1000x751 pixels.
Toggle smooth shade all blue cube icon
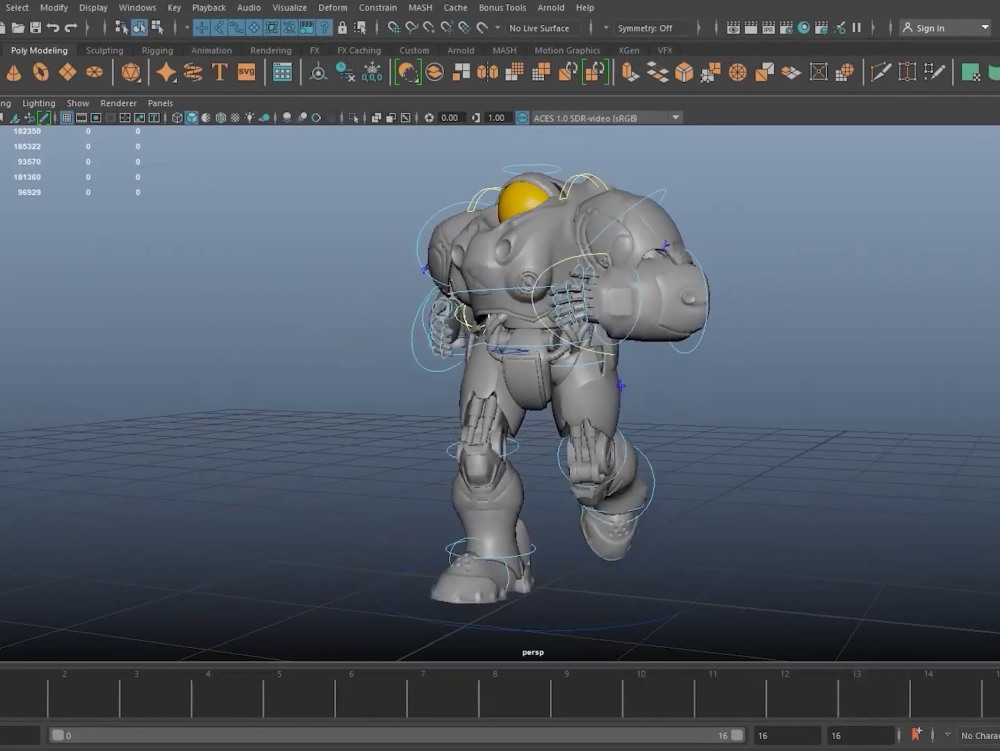pos(191,118)
